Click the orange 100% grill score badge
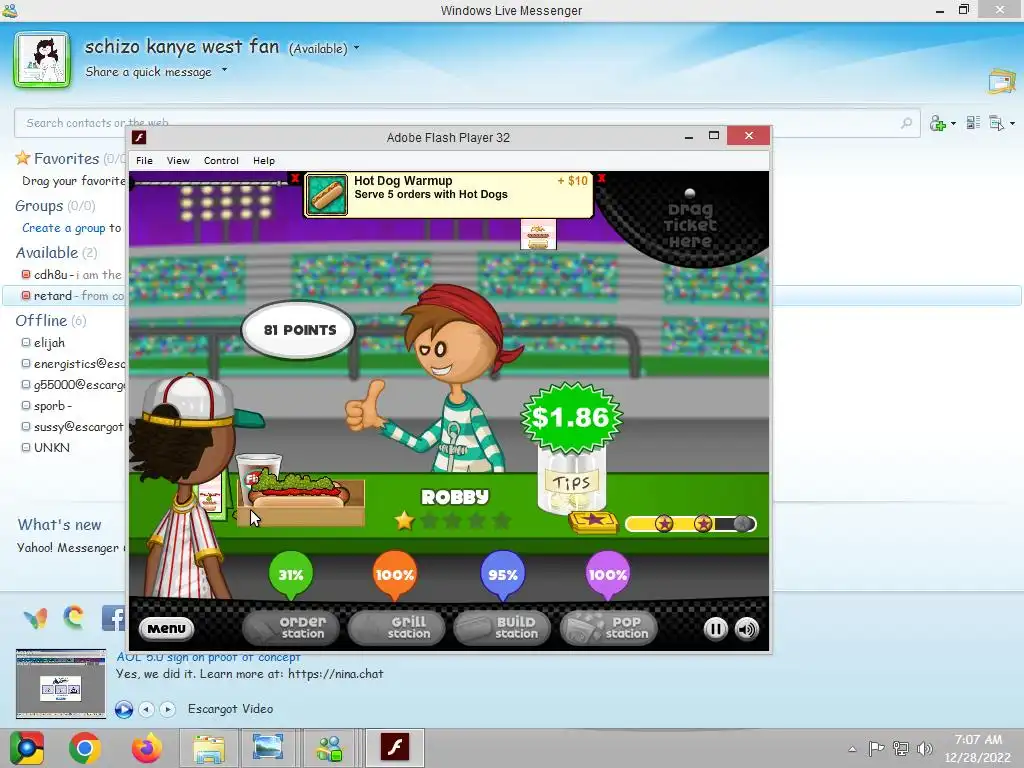 click(x=394, y=575)
